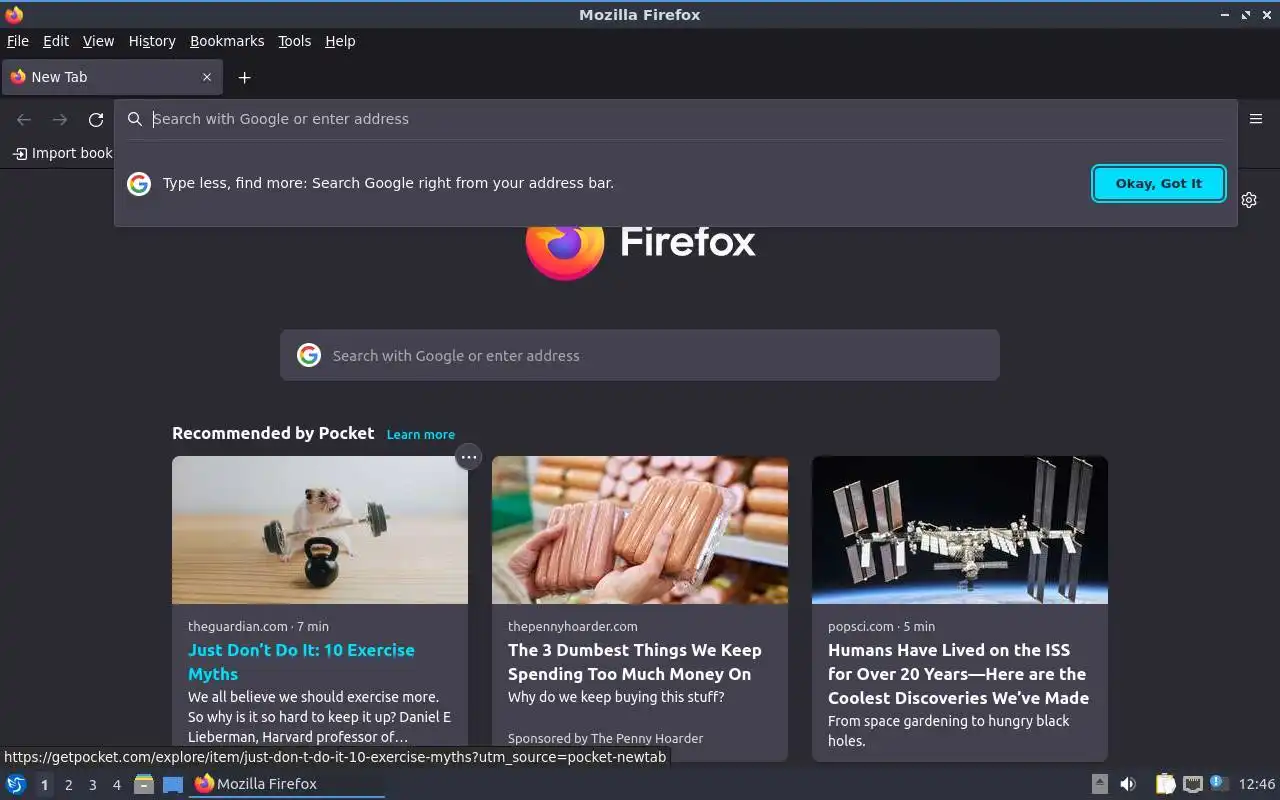Click the page search box with Google
This screenshot has height=800, width=1280.
pyautogui.click(x=640, y=355)
